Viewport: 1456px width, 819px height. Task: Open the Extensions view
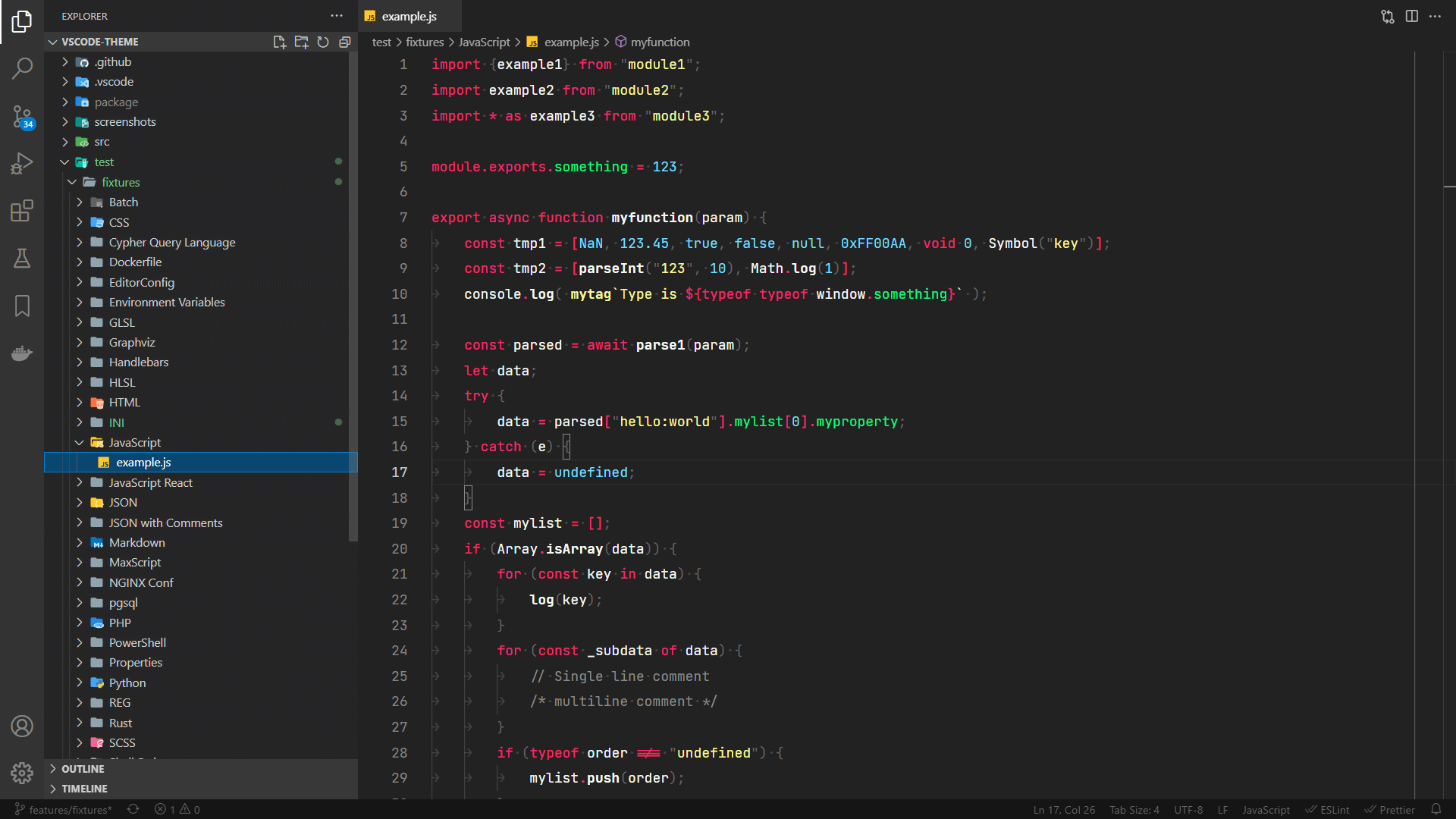22,211
